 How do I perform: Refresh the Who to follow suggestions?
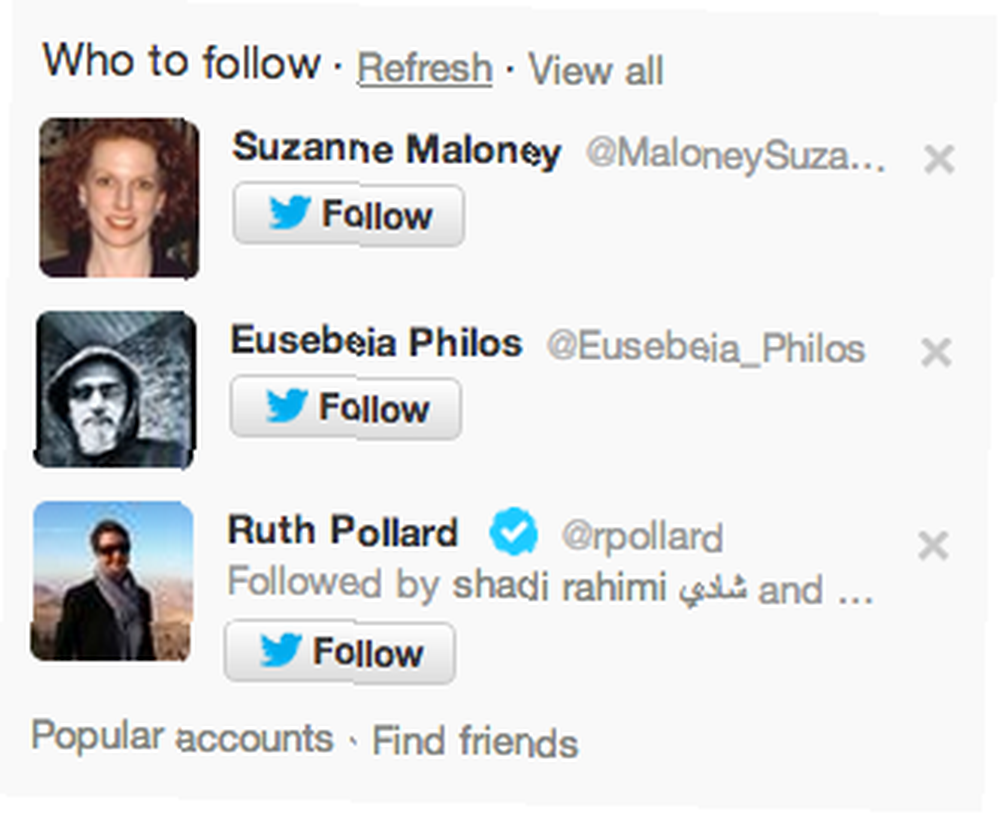point(424,68)
